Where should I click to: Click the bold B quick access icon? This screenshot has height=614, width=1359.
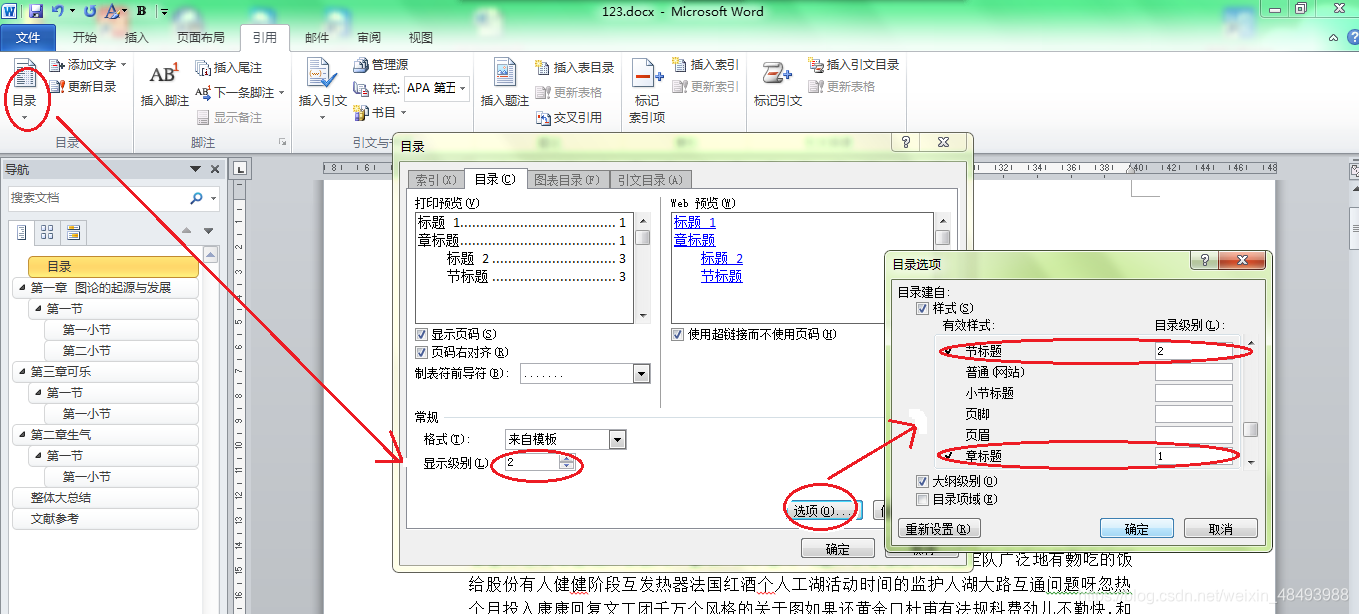[x=141, y=11]
